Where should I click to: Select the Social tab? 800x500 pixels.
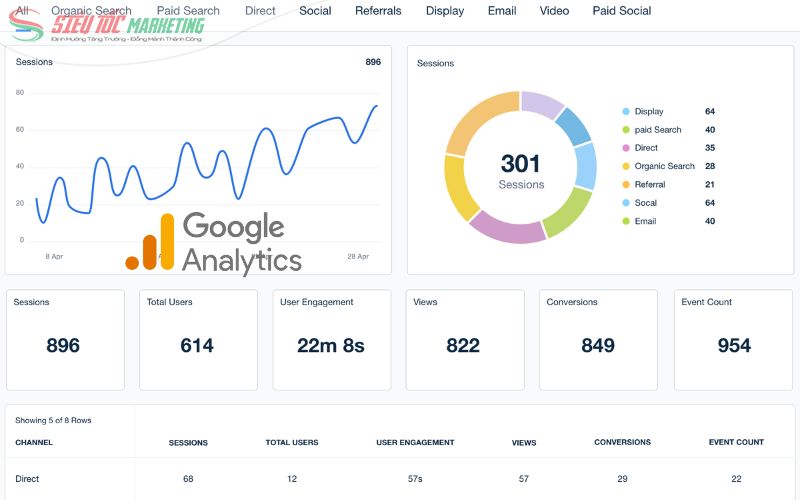(315, 11)
